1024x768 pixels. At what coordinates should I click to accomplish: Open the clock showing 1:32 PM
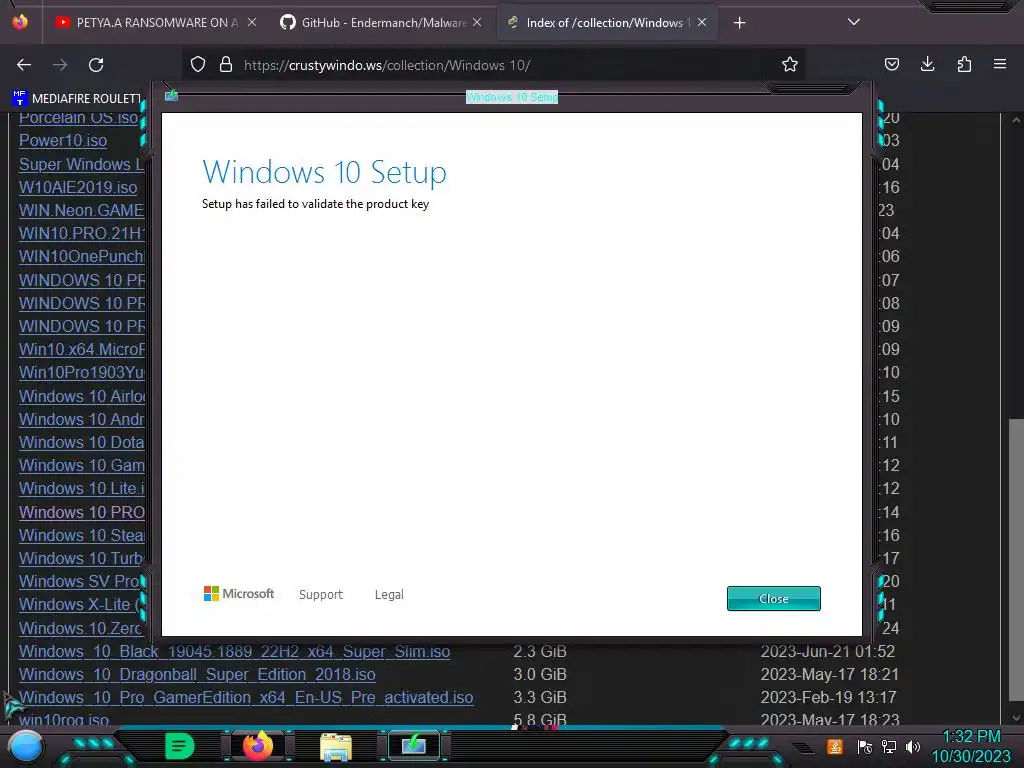[971, 746]
